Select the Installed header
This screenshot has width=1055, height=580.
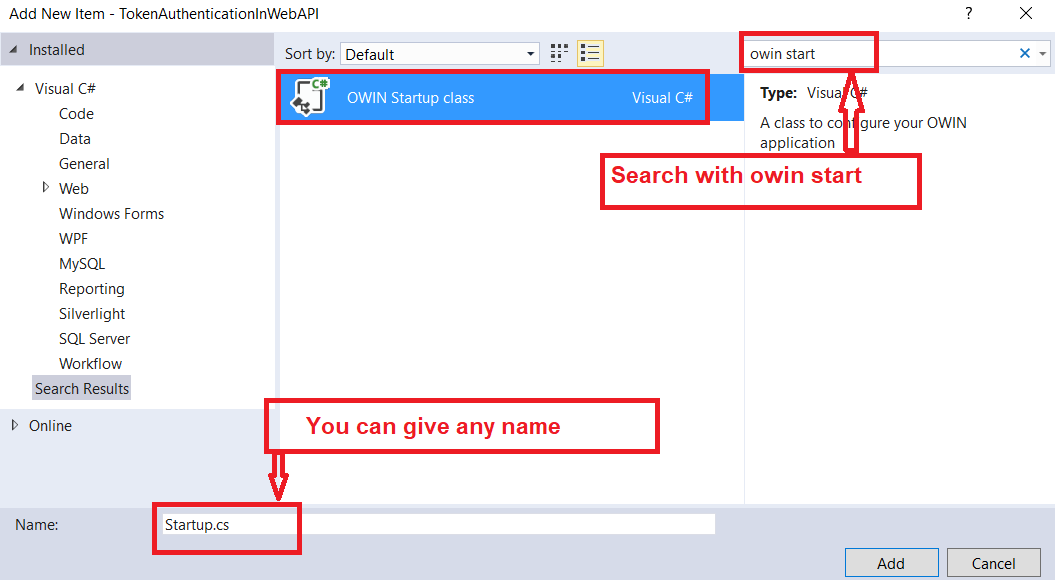pos(57,50)
